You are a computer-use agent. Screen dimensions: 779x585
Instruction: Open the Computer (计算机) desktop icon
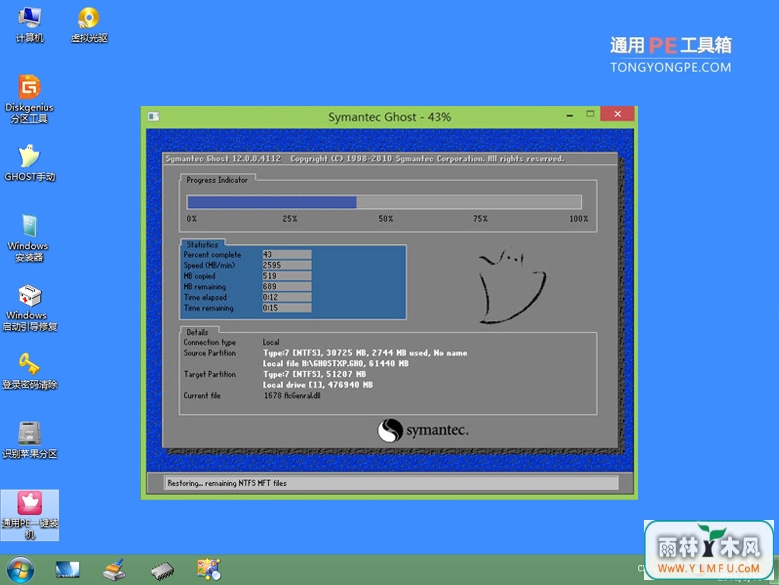(x=29, y=25)
